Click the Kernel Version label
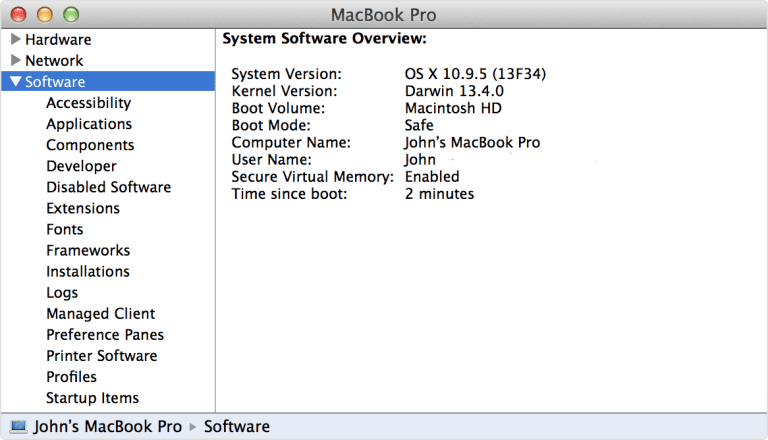The image size is (768, 440). 285,91
